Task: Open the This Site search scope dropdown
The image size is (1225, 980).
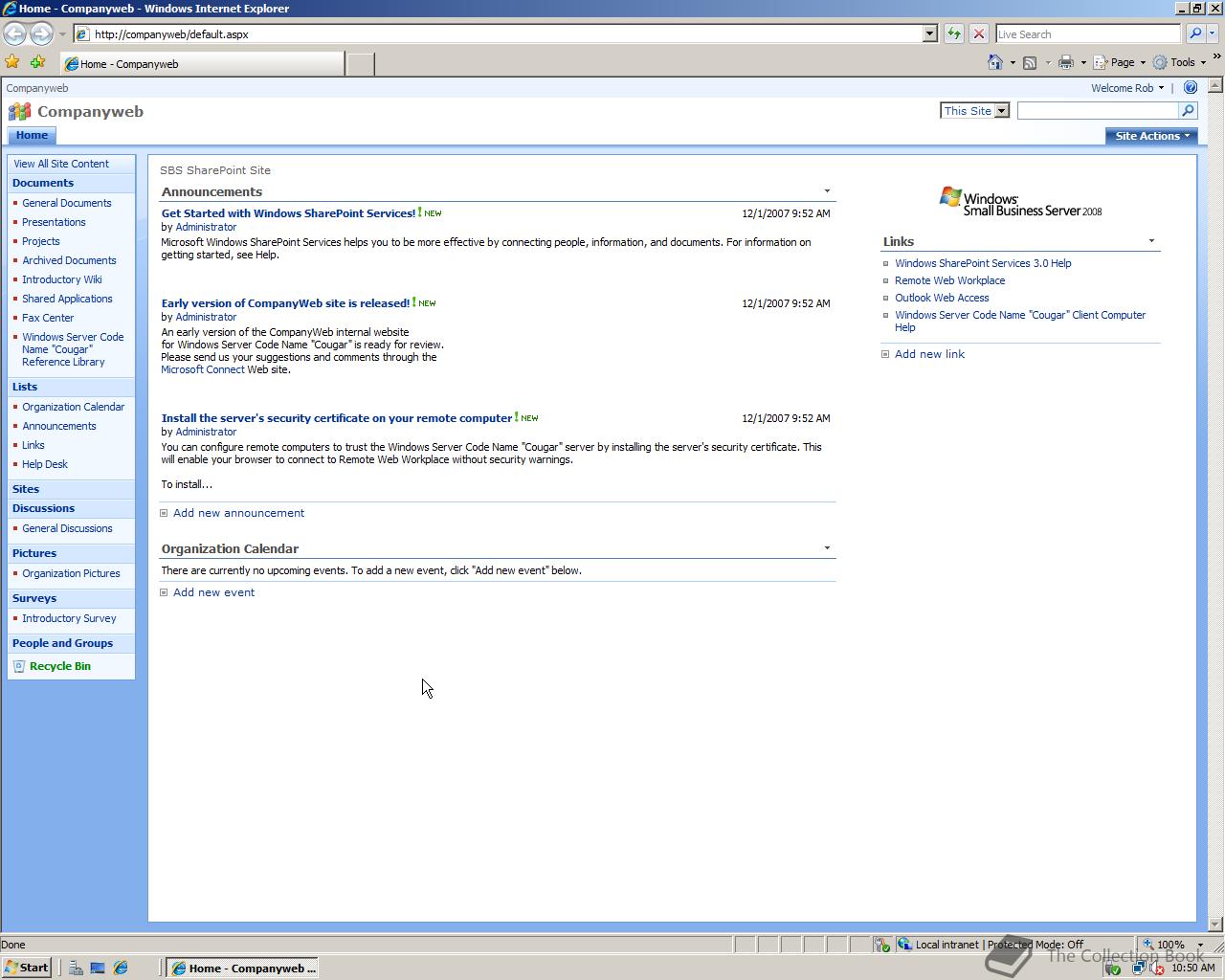Action: pos(1001,111)
